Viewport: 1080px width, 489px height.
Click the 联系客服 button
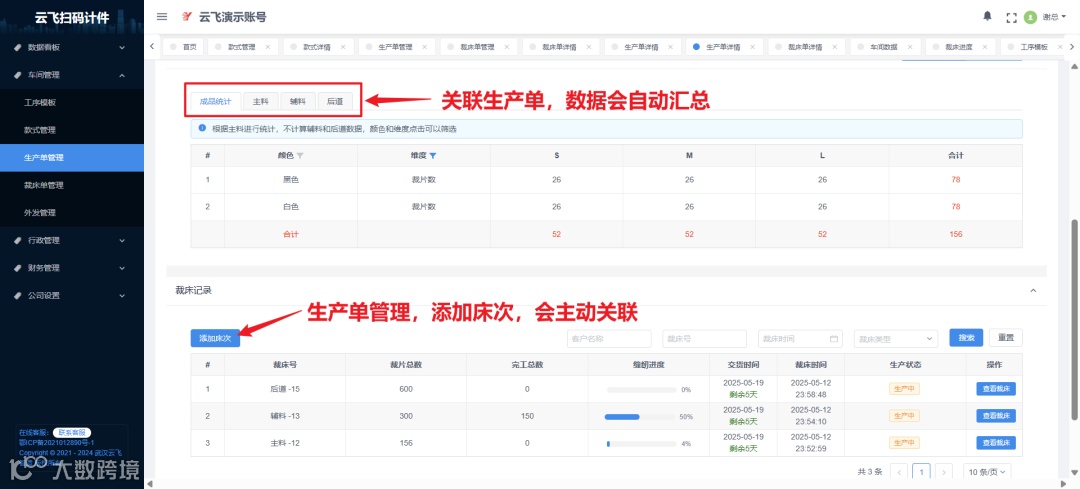click(71, 433)
